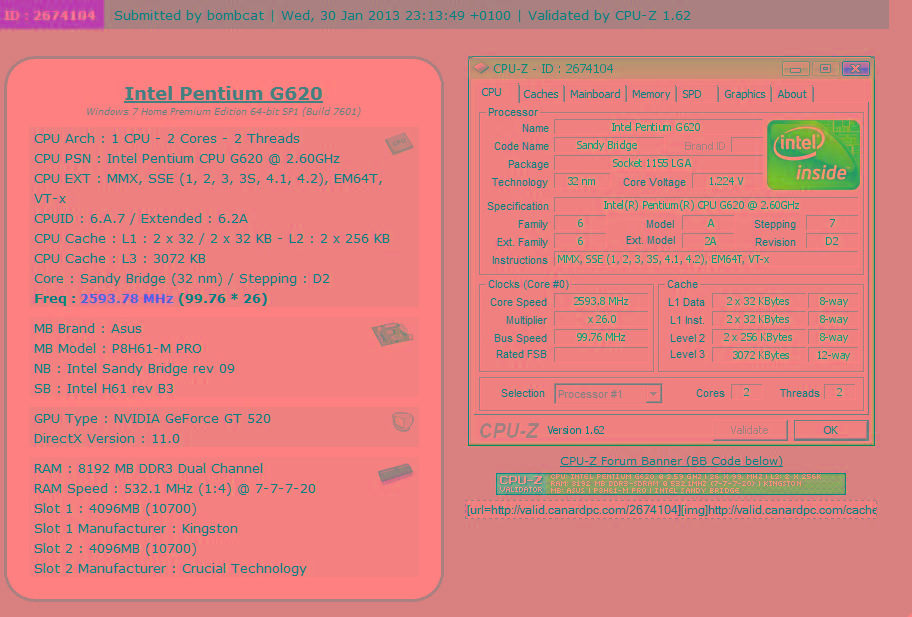
Task: Click the Revision field D2
Action: (x=832, y=241)
